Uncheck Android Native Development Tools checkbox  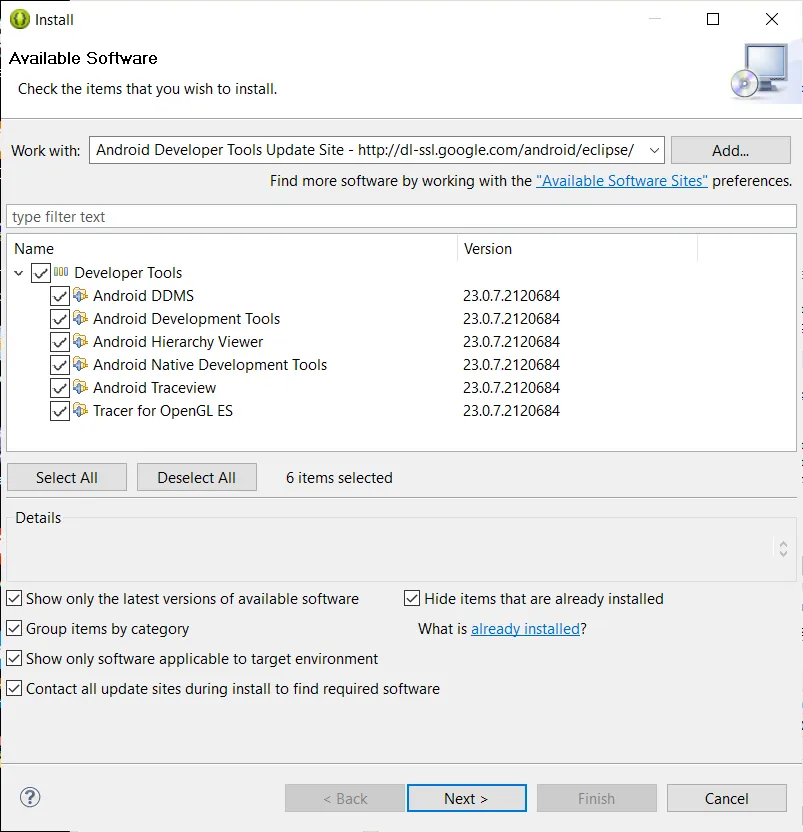point(60,365)
